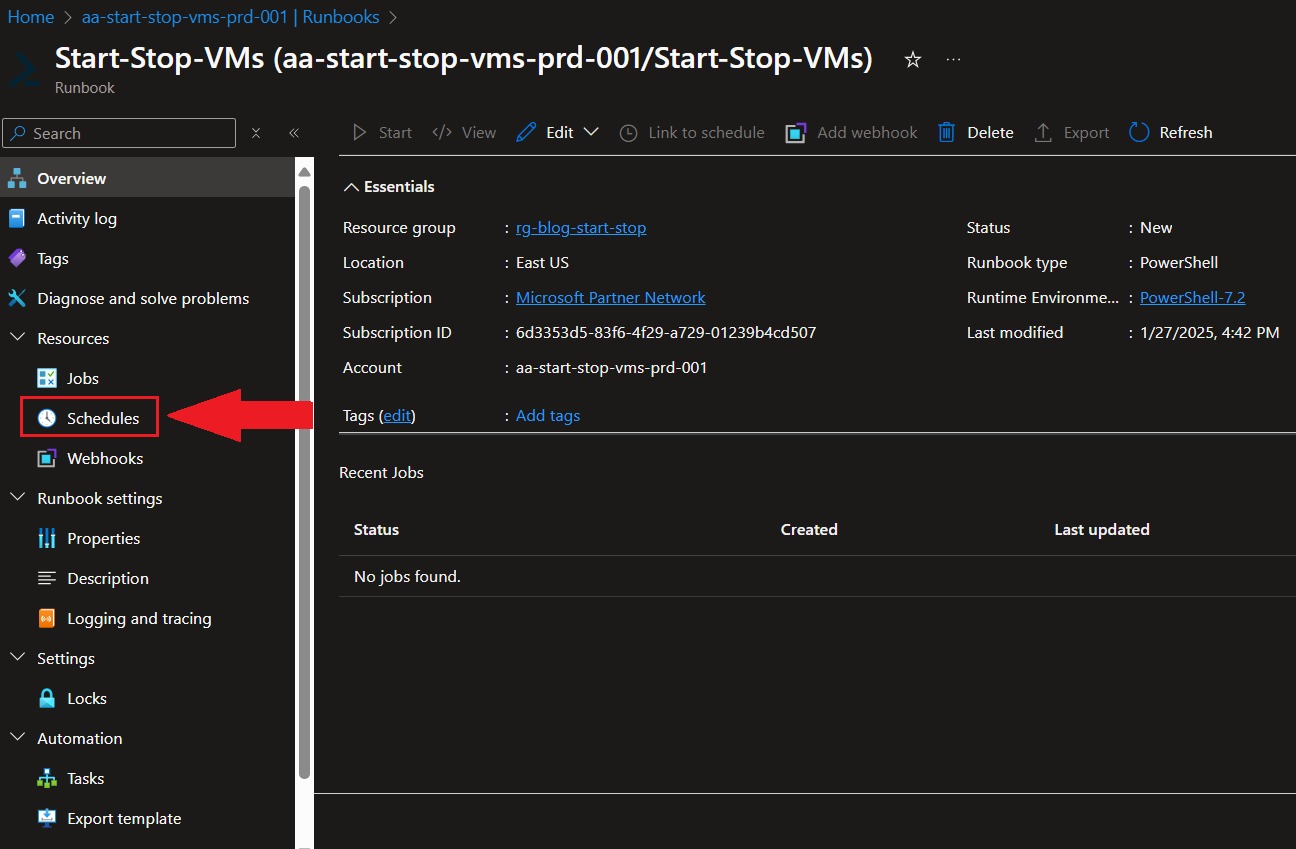The image size is (1296, 849).
Task: Favorite this runbook with the star
Action: (912, 60)
